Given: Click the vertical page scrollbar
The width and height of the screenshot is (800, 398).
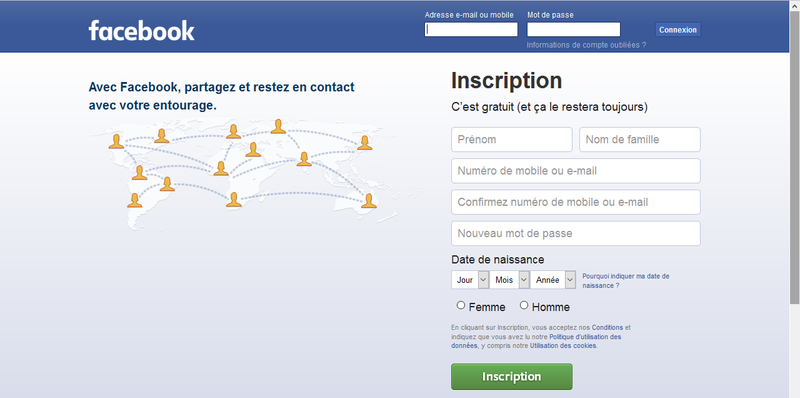Looking at the screenshot, I should 794,199.
